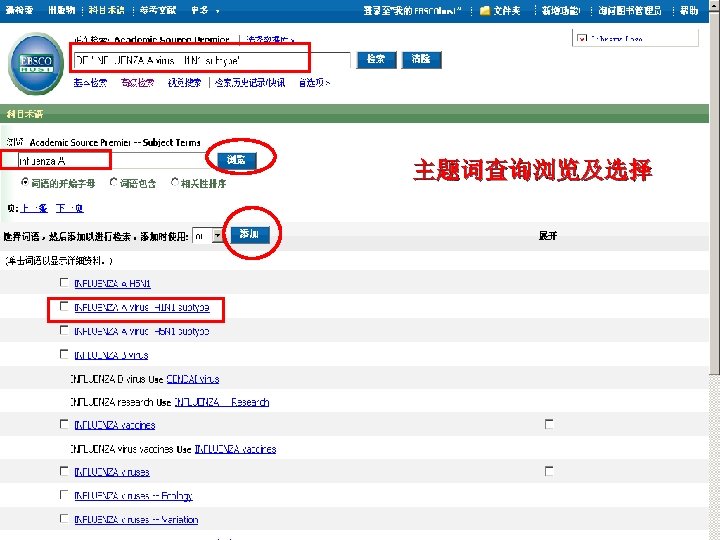Screen dimensions: 720x540
Task: Go to the 上一个 previous page link
Action: 34,208
